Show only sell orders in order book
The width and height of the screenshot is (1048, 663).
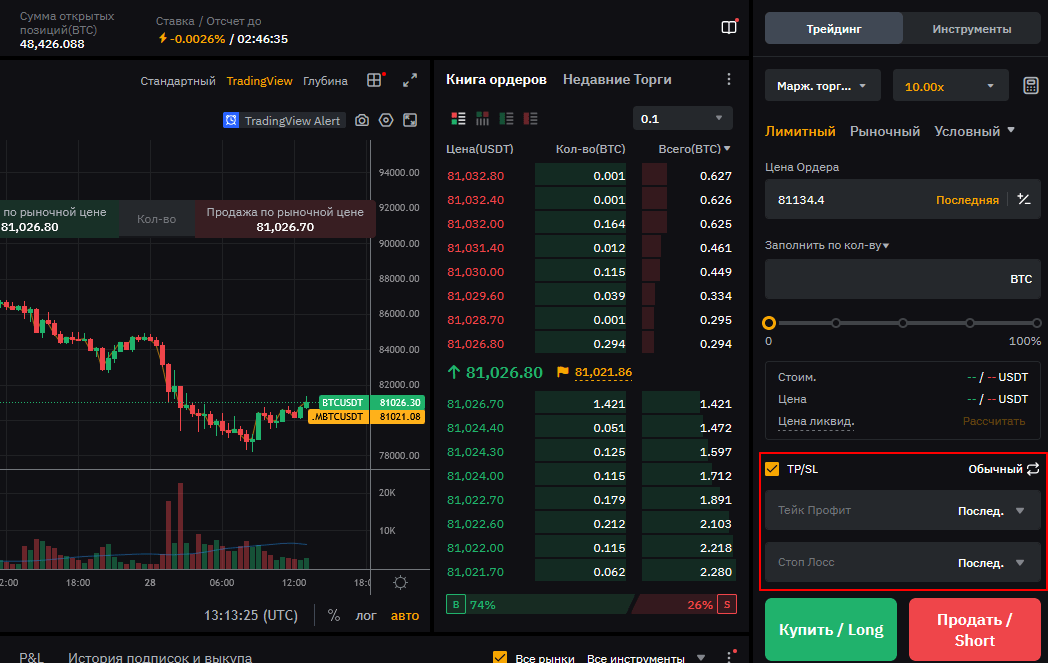(x=530, y=118)
